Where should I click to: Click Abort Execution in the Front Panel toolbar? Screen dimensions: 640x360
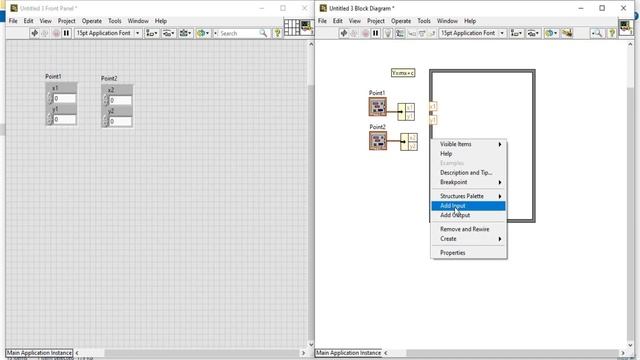coord(56,33)
